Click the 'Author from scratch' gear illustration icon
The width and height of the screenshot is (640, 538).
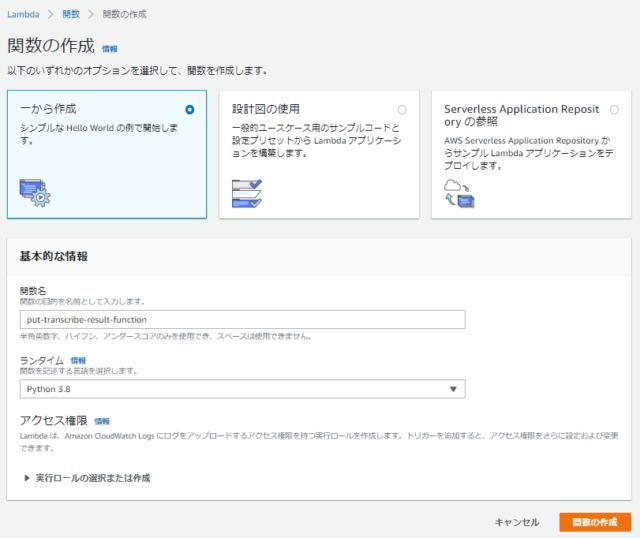pyautogui.click(x=35, y=193)
